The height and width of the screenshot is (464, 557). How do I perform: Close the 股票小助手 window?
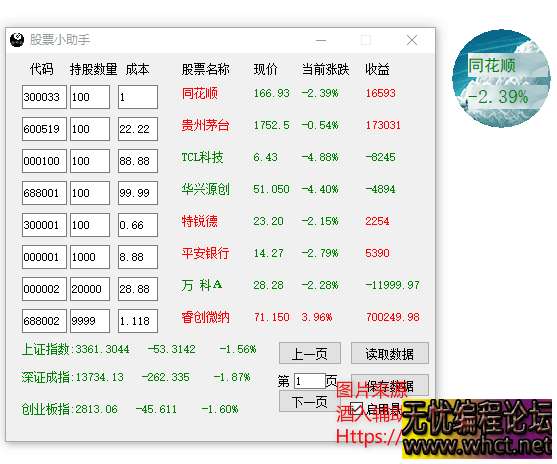click(x=412, y=40)
